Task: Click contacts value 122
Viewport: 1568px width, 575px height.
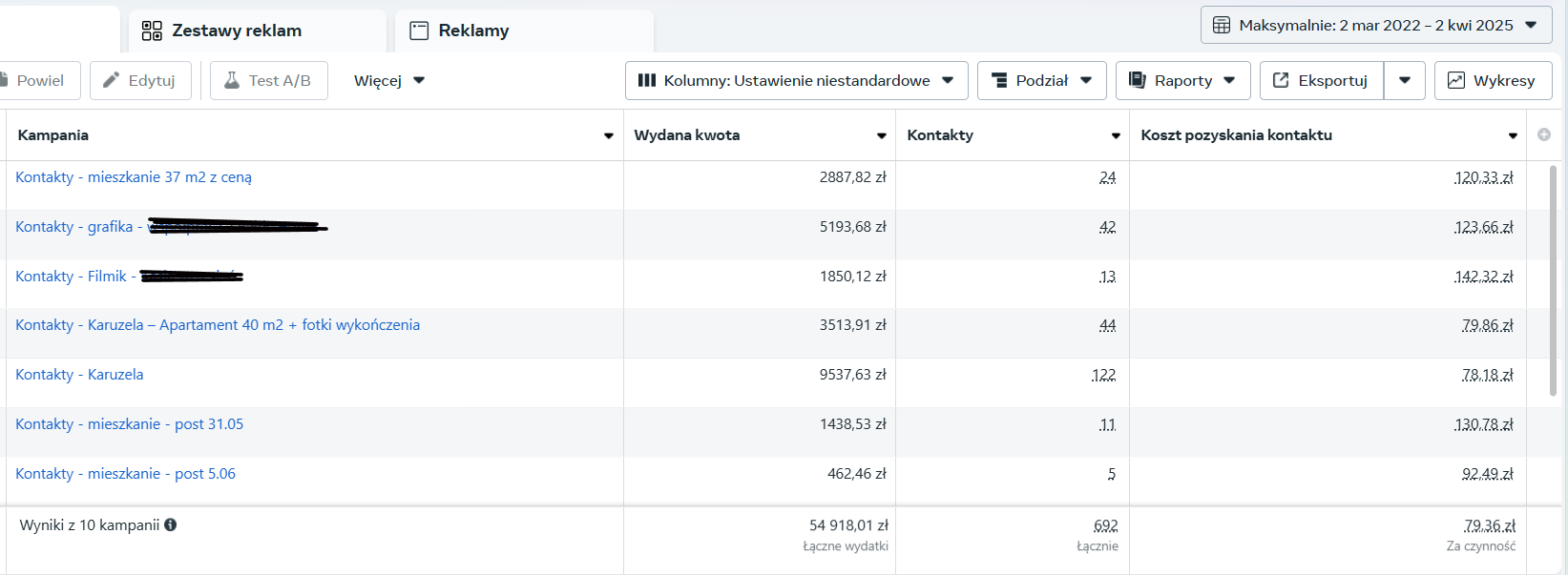Action: [1104, 375]
